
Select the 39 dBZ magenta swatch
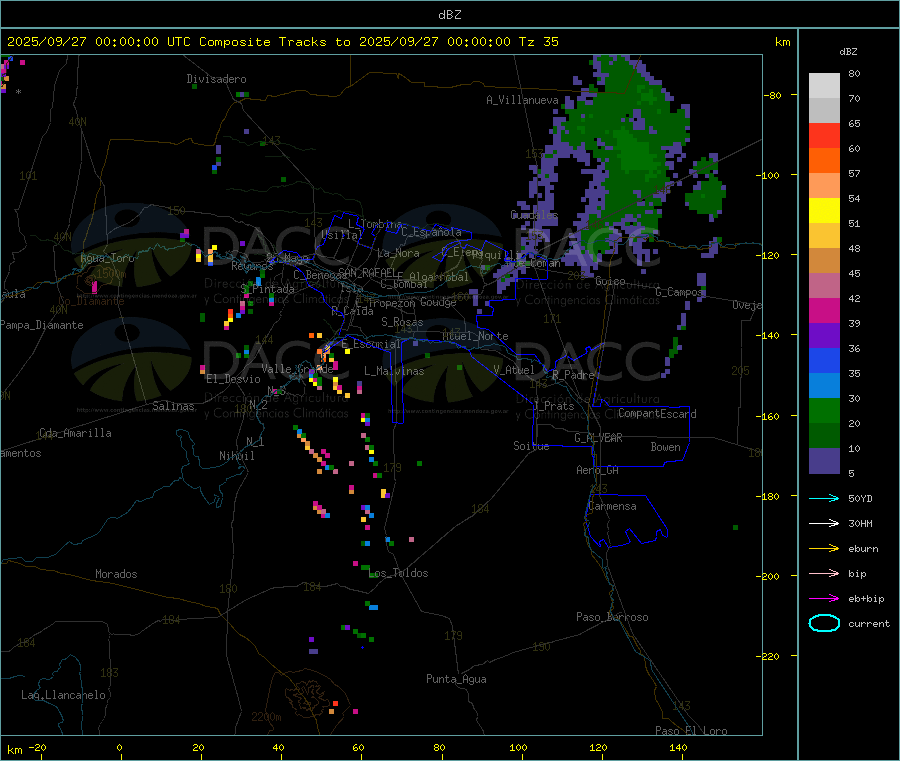tap(824, 310)
